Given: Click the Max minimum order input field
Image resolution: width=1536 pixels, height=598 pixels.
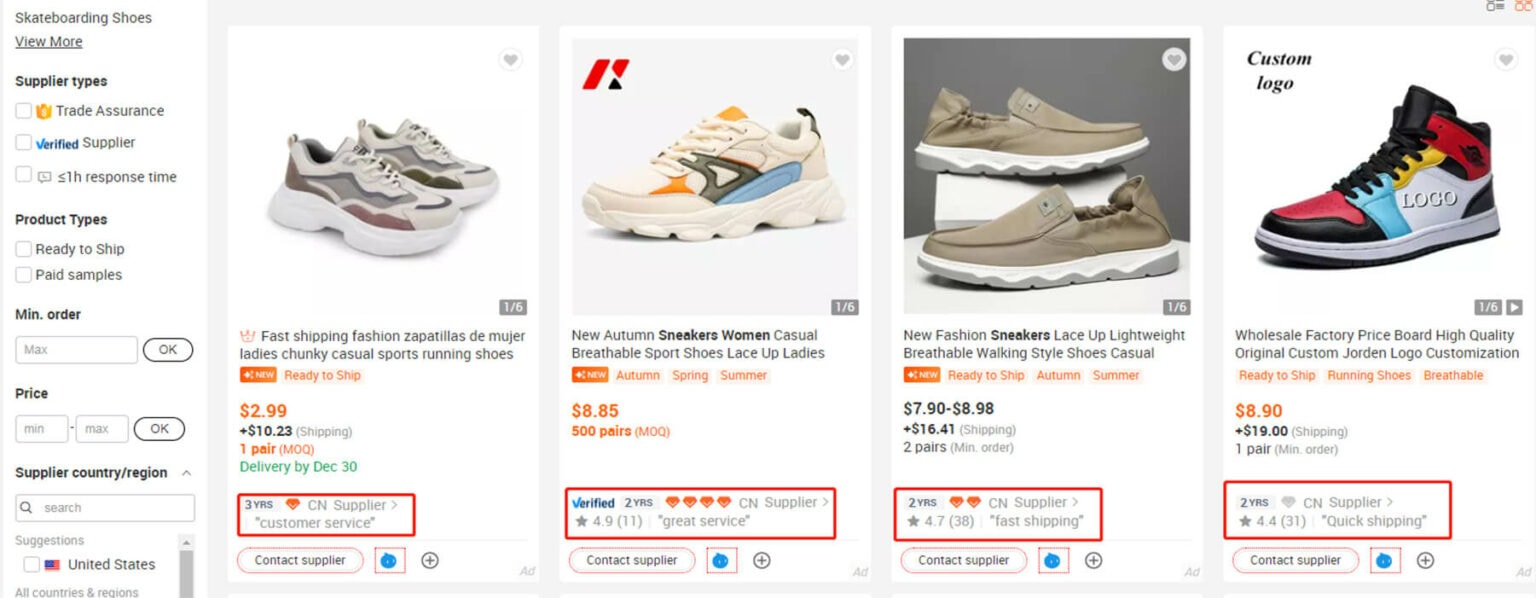Looking at the screenshot, I should tap(75, 349).
